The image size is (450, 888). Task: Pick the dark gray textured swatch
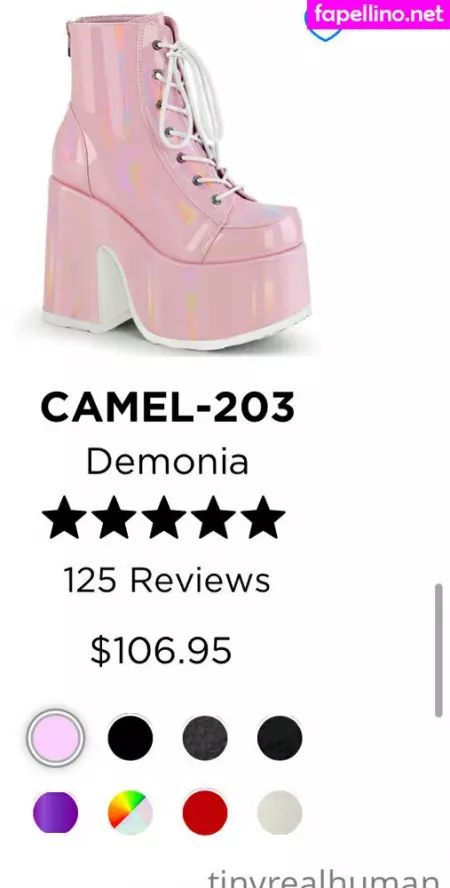[x=205, y=738]
